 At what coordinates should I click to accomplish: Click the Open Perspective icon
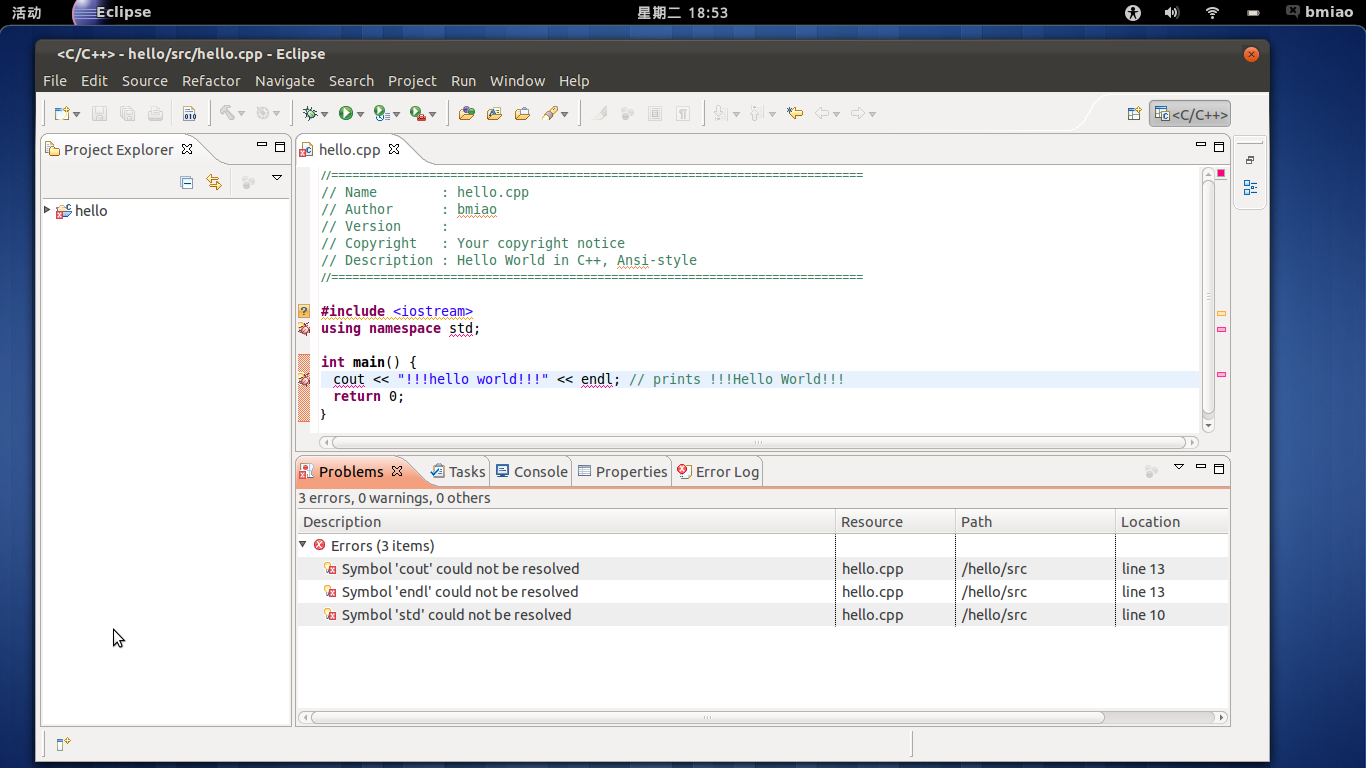click(x=1134, y=114)
